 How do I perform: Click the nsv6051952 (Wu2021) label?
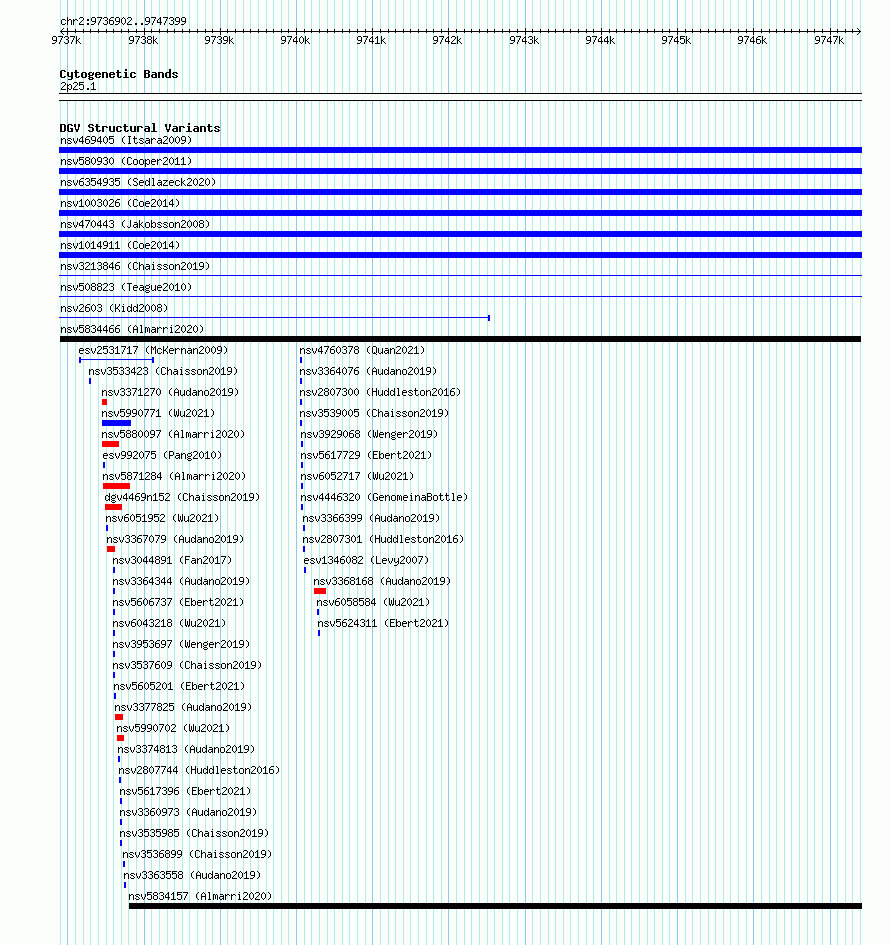coord(162,519)
